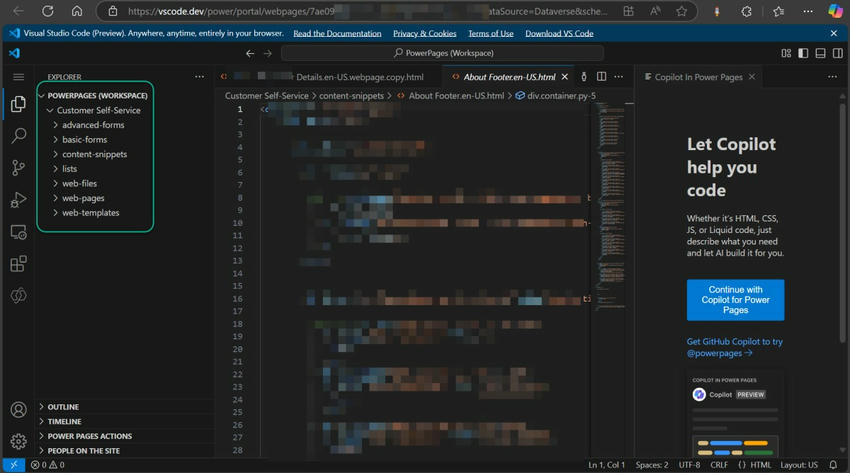Open Copilot panel More Actions ellipsis
Screen dimensions: 850x473
pyautogui.click(x=832, y=77)
